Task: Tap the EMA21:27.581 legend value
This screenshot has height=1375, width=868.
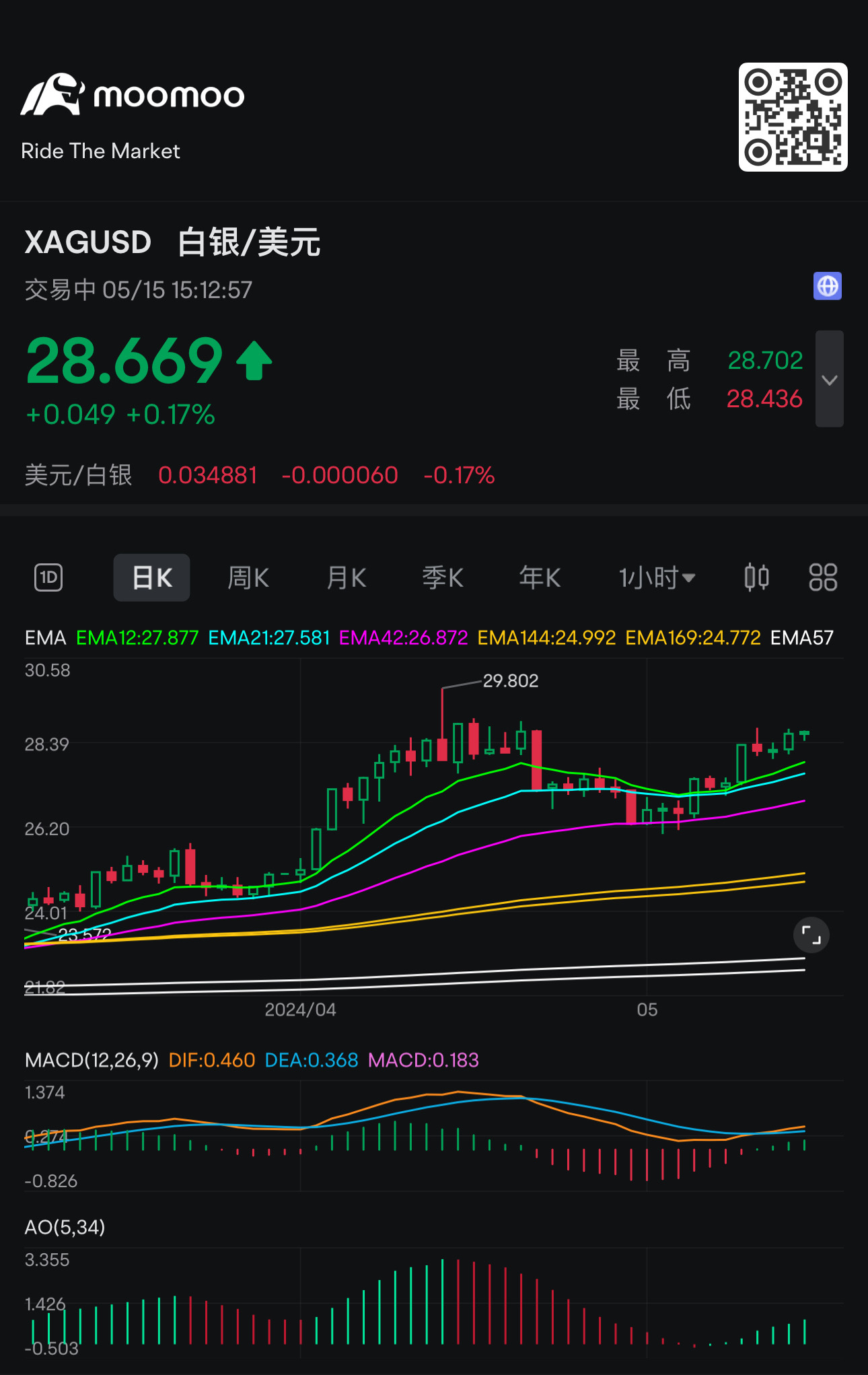Action: [269, 638]
